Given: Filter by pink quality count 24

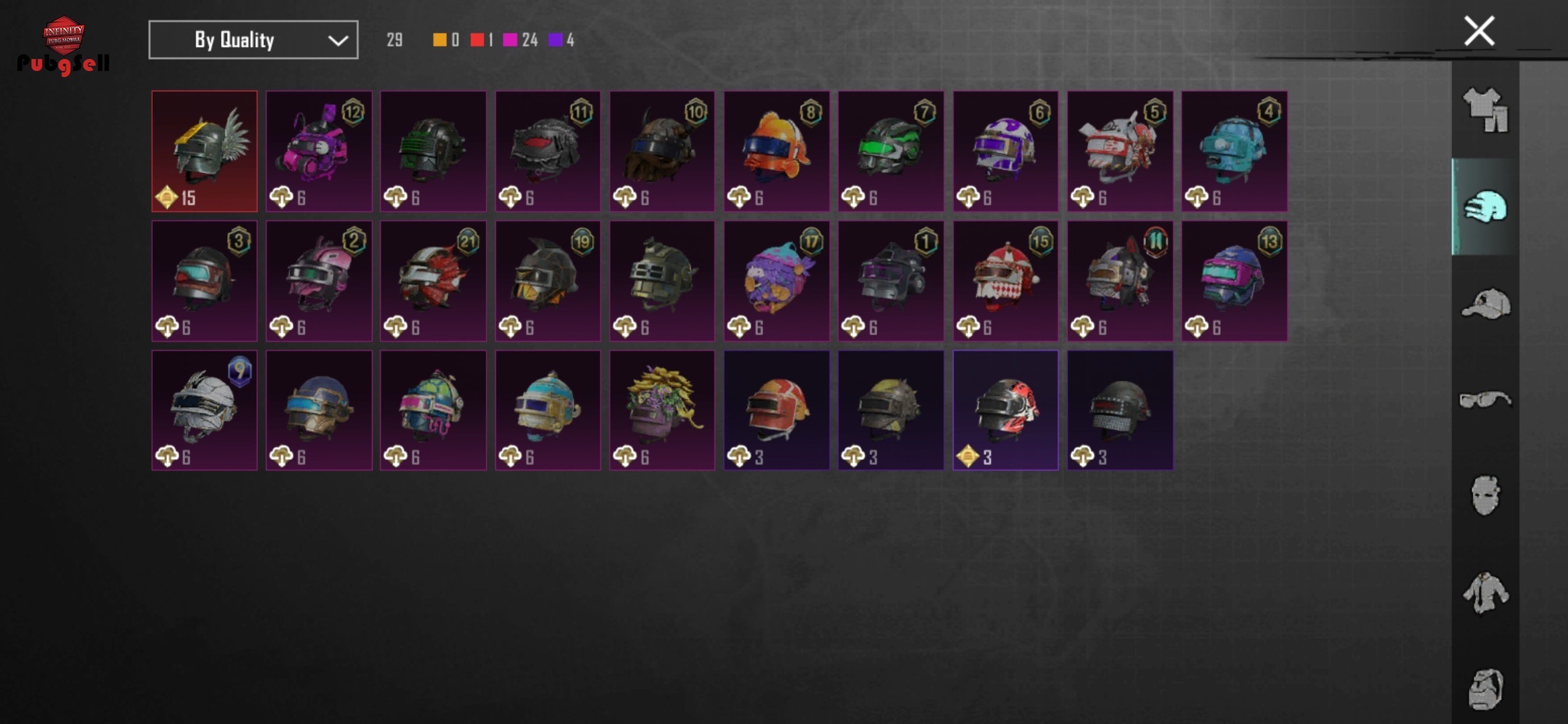Looking at the screenshot, I should [x=520, y=40].
